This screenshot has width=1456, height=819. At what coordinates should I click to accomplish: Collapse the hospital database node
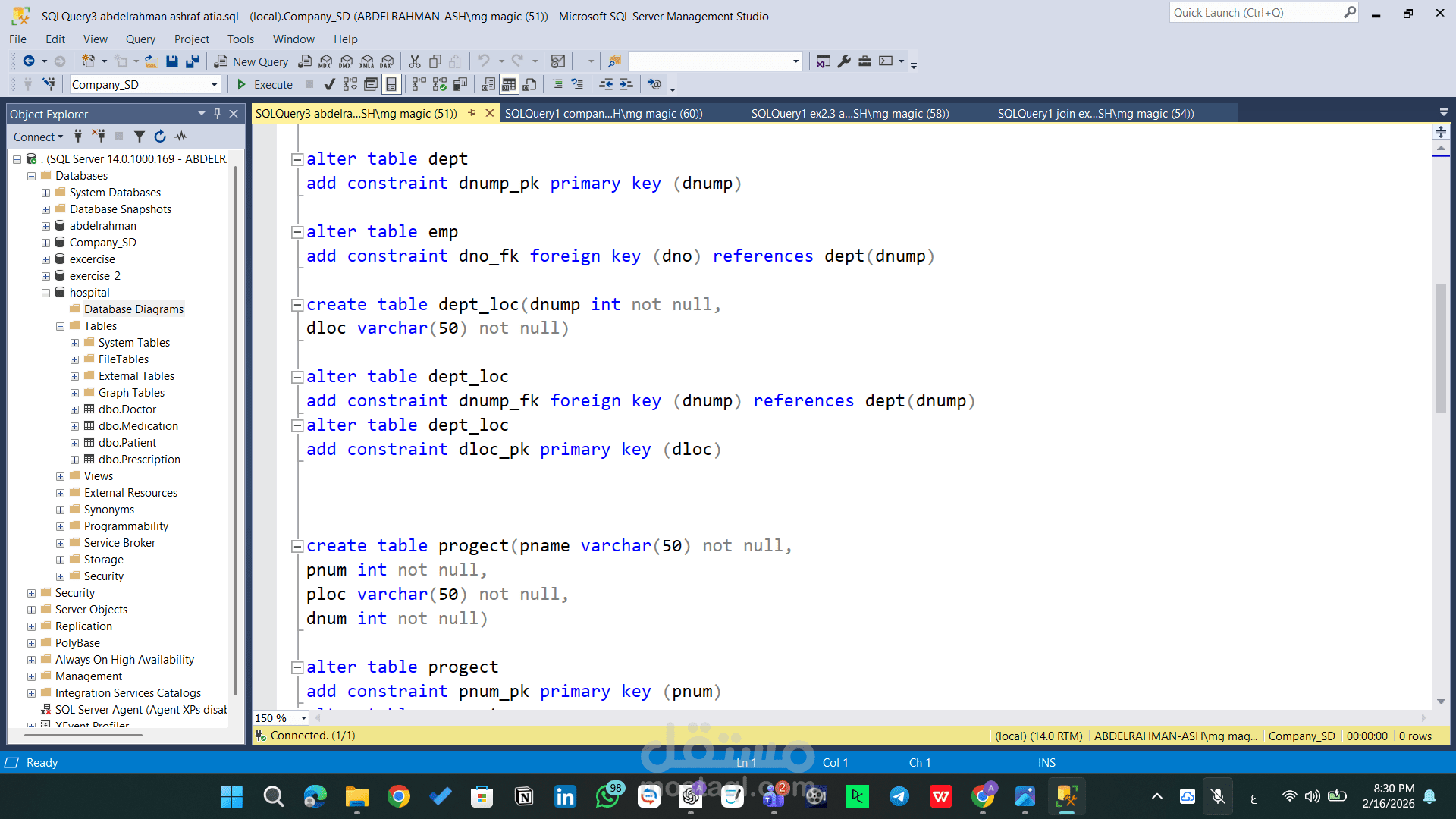tap(45, 293)
